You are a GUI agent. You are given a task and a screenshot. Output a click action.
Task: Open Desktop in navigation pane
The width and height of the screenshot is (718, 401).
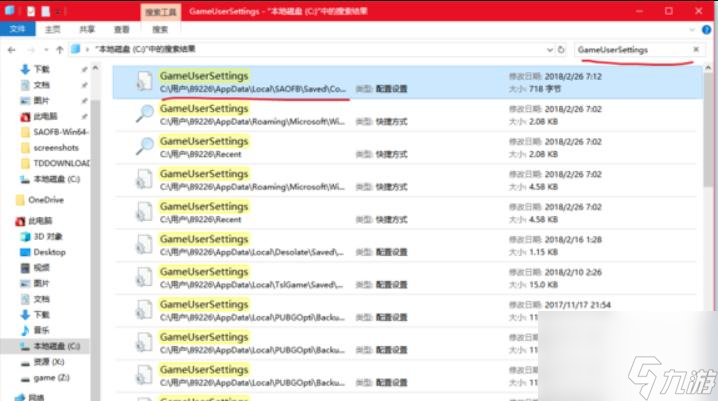point(49,252)
